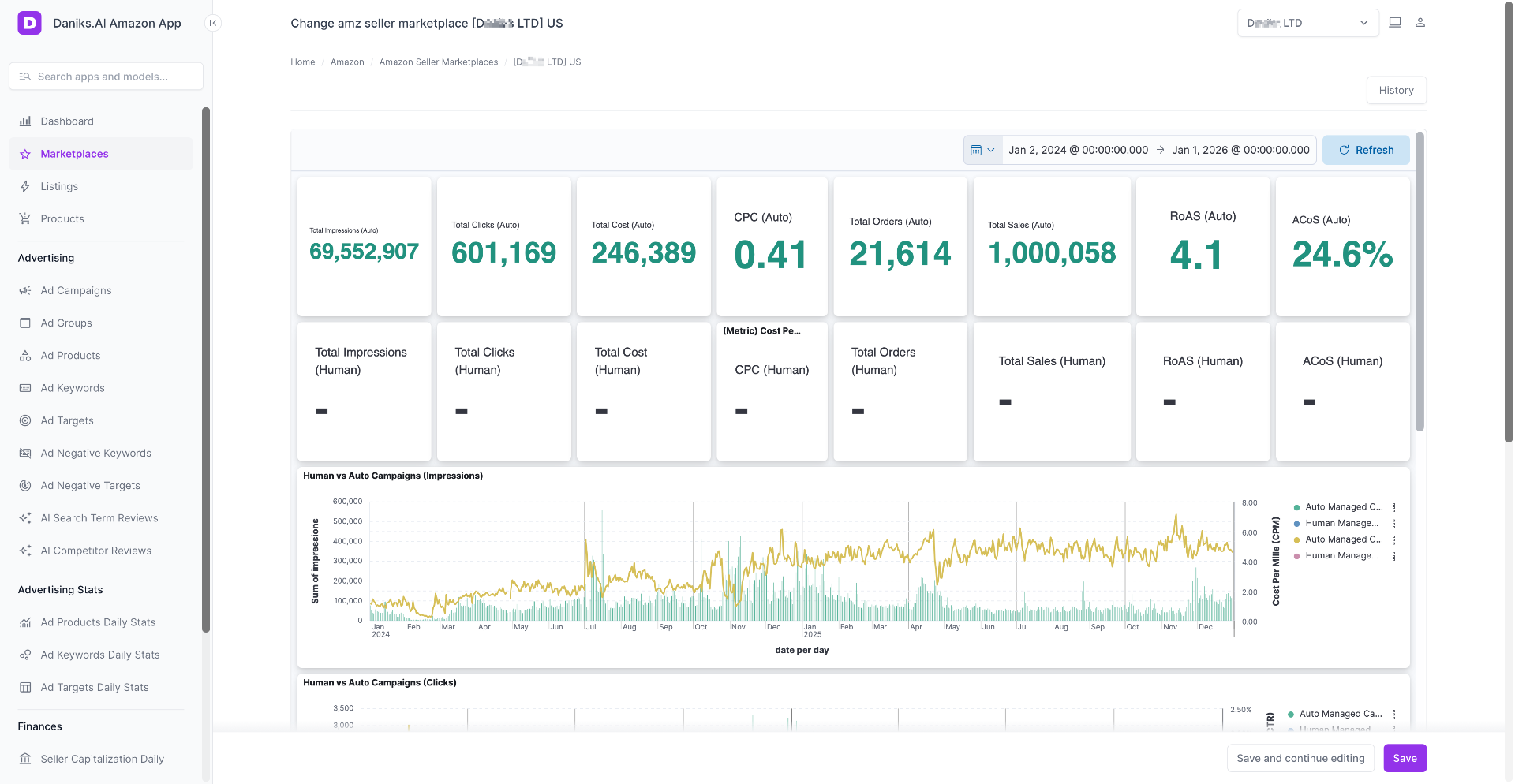The height and width of the screenshot is (784, 1515).
Task: Click the RoAS (Auto) value 4.1
Action: pyautogui.click(x=1196, y=256)
